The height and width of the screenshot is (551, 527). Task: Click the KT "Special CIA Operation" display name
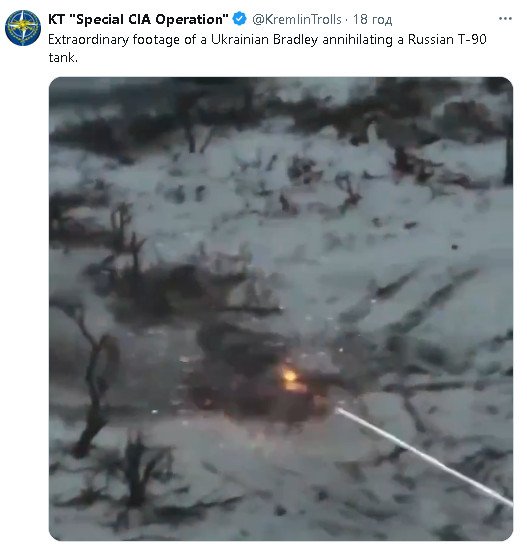coord(138,19)
